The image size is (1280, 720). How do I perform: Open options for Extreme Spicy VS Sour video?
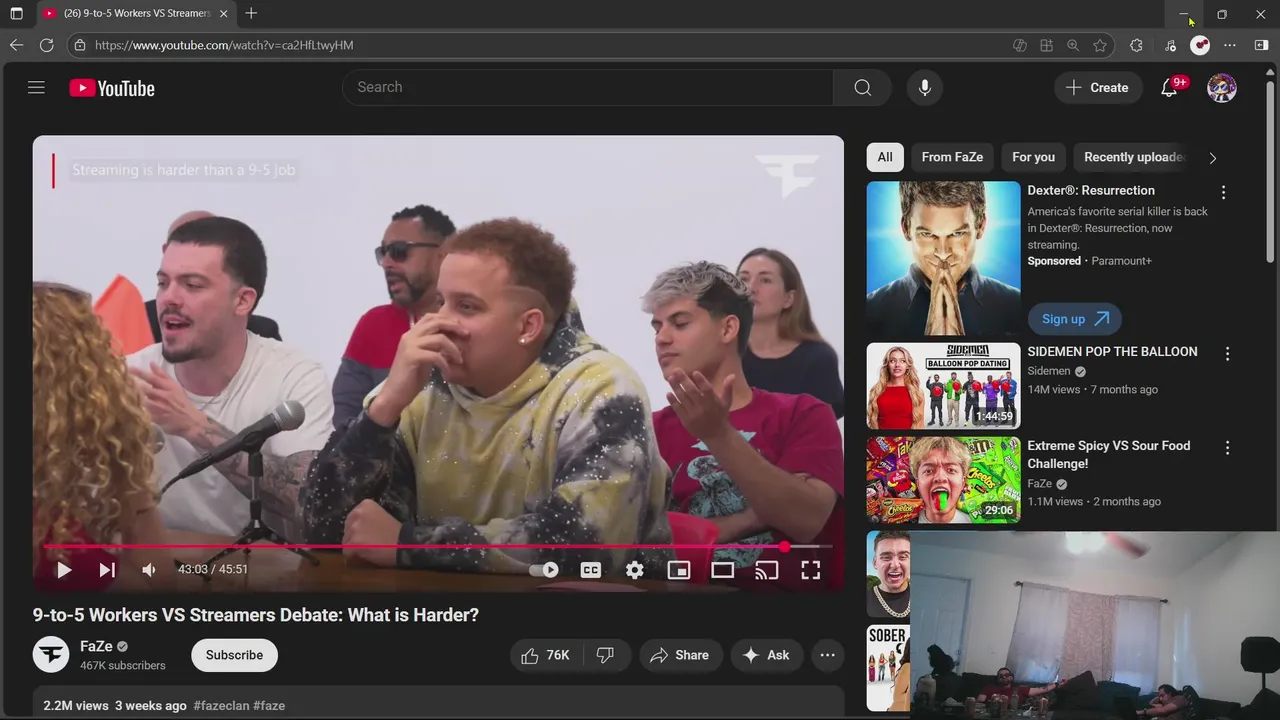(1227, 447)
